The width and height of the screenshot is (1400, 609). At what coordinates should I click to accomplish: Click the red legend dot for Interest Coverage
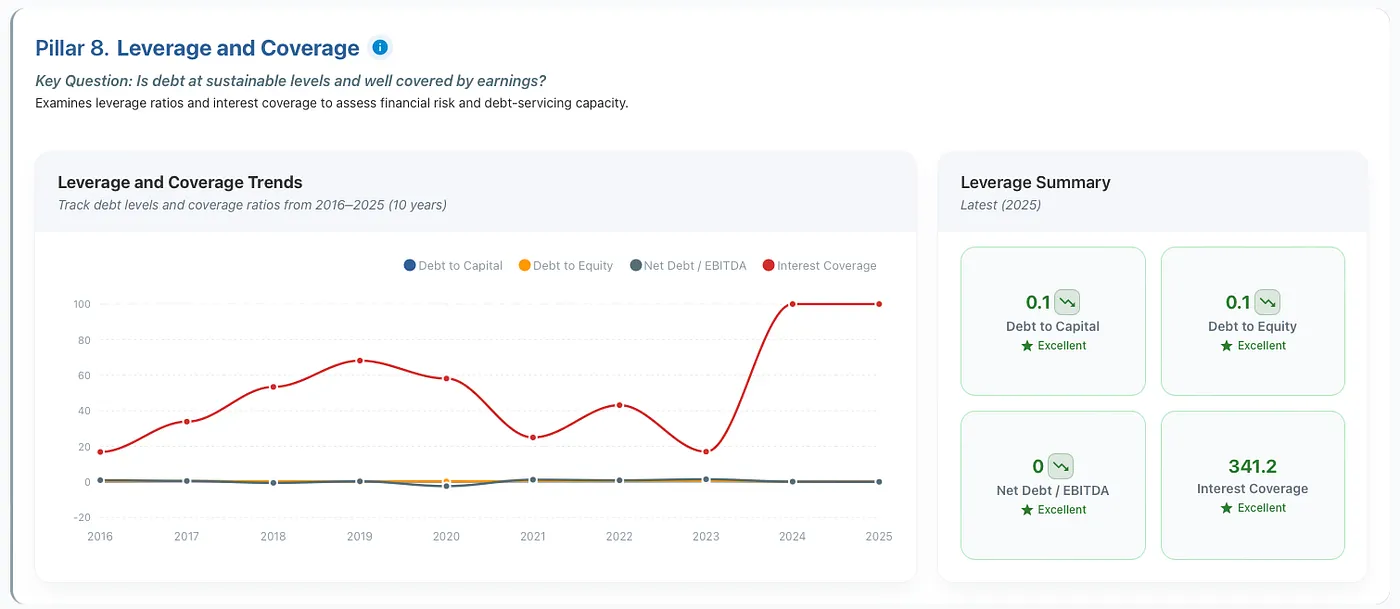[x=768, y=266]
